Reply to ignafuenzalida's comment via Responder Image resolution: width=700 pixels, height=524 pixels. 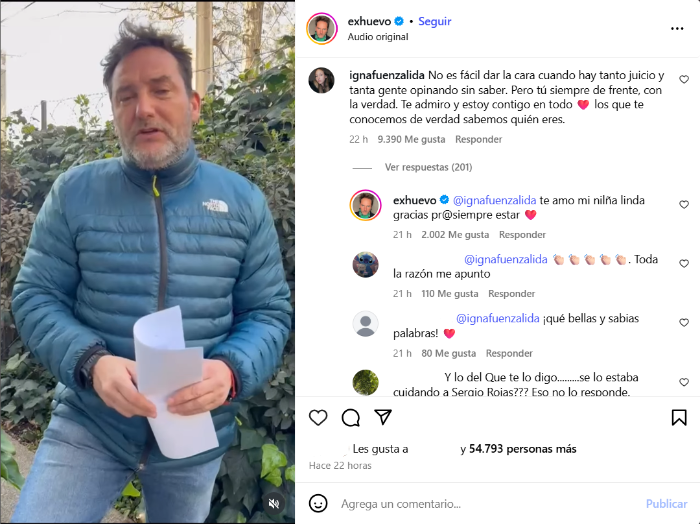tap(479, 140)
